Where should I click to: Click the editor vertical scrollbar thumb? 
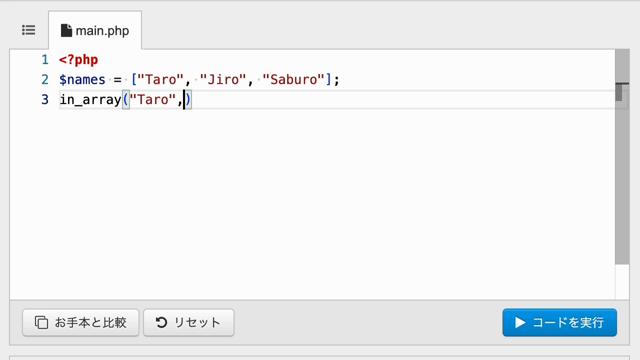(622, 157)
